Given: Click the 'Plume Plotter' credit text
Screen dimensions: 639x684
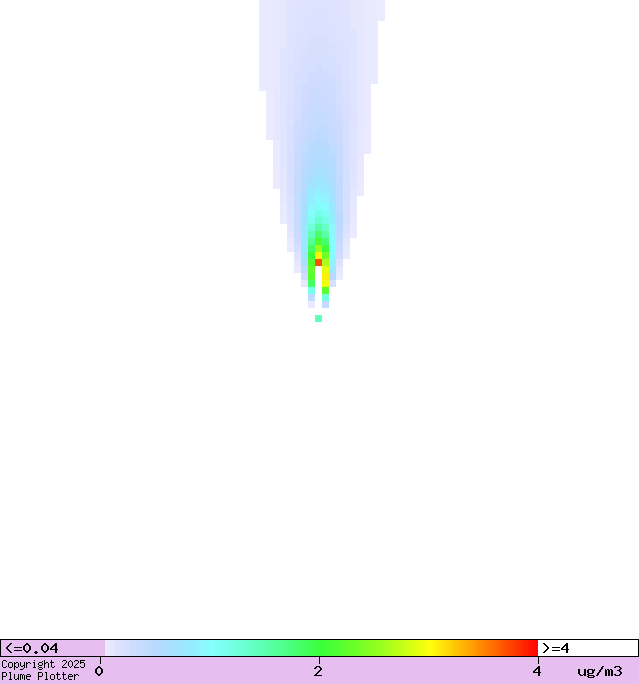Looking at the screenshot, I should [x=40, y=676].
